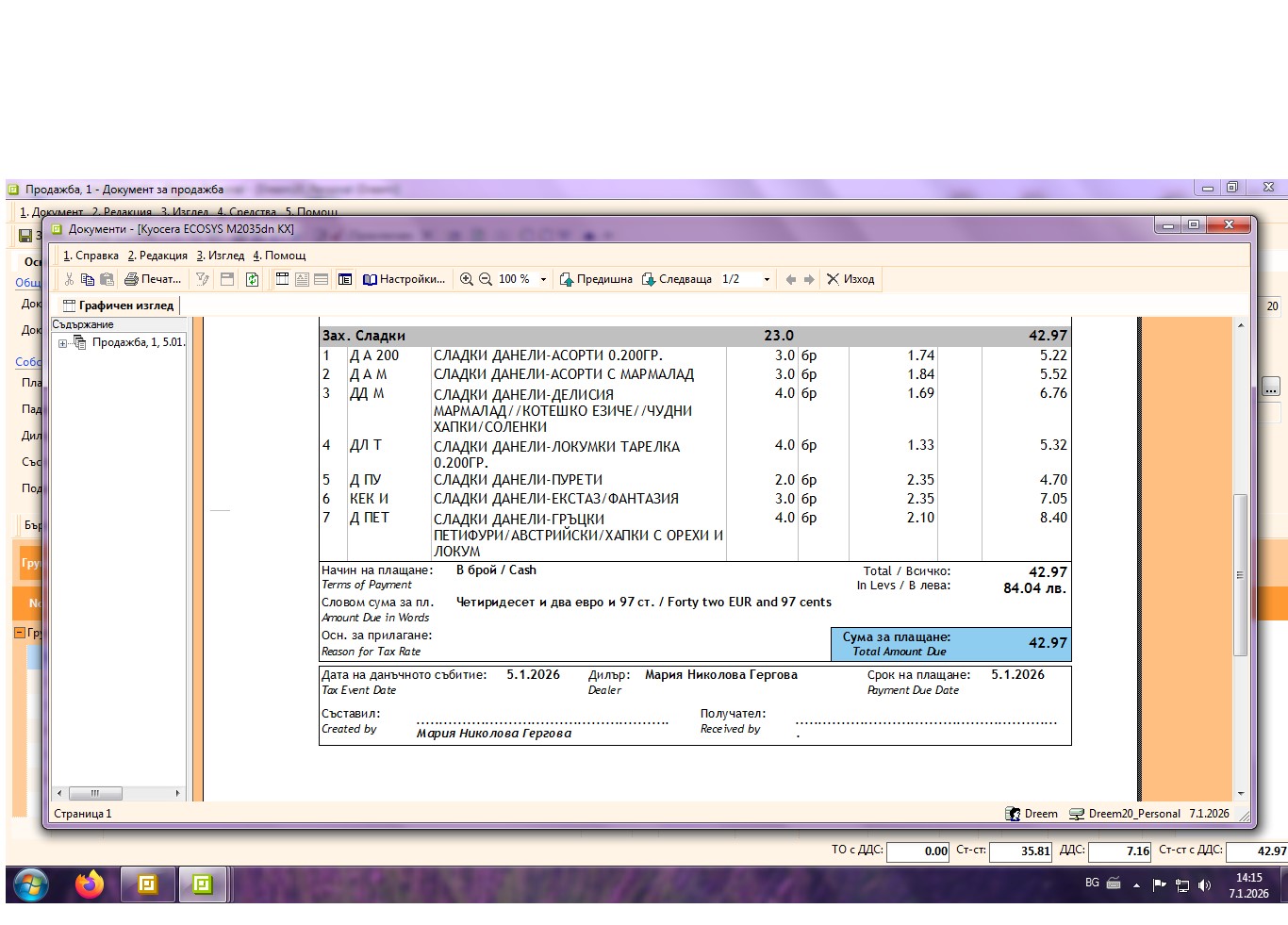Select the Графичен изглед tab

coord(119,306)
